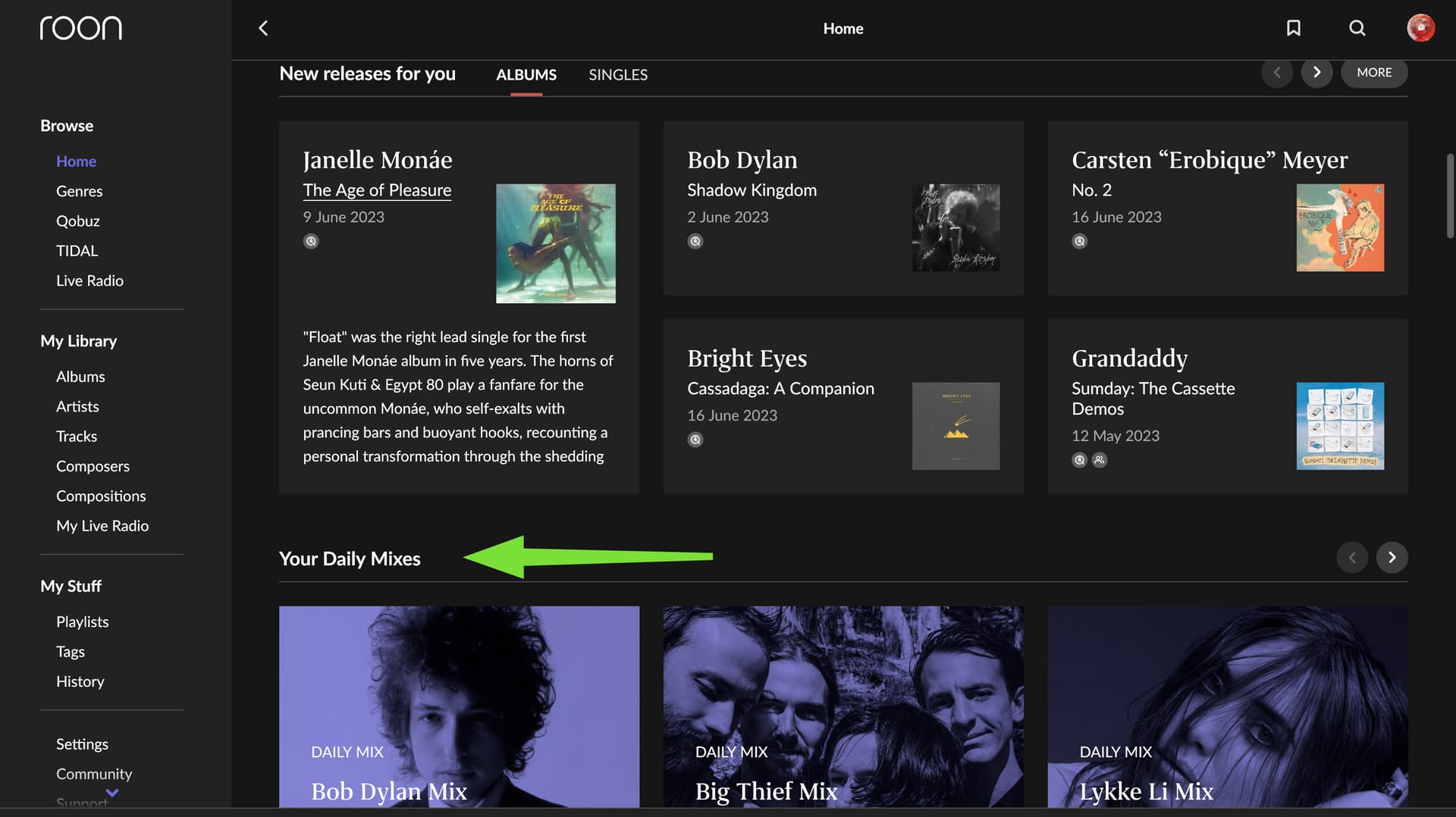Open the user profile avatar
1456x817 pixels.
pyautogui.click(x=1420, y=28)
